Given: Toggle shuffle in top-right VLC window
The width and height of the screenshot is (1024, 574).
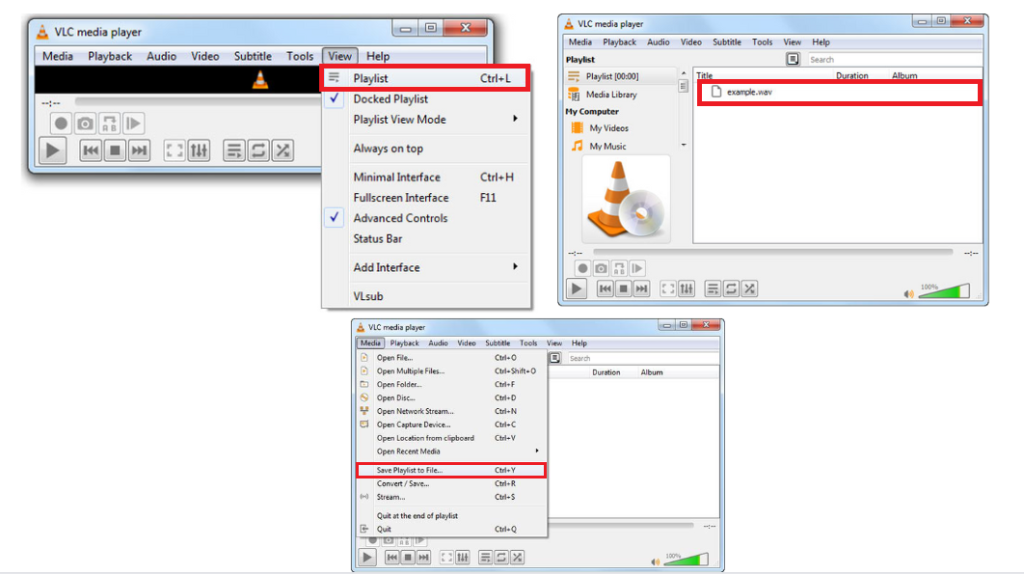Looking at the screenshot, I should (x=750, y=289).
